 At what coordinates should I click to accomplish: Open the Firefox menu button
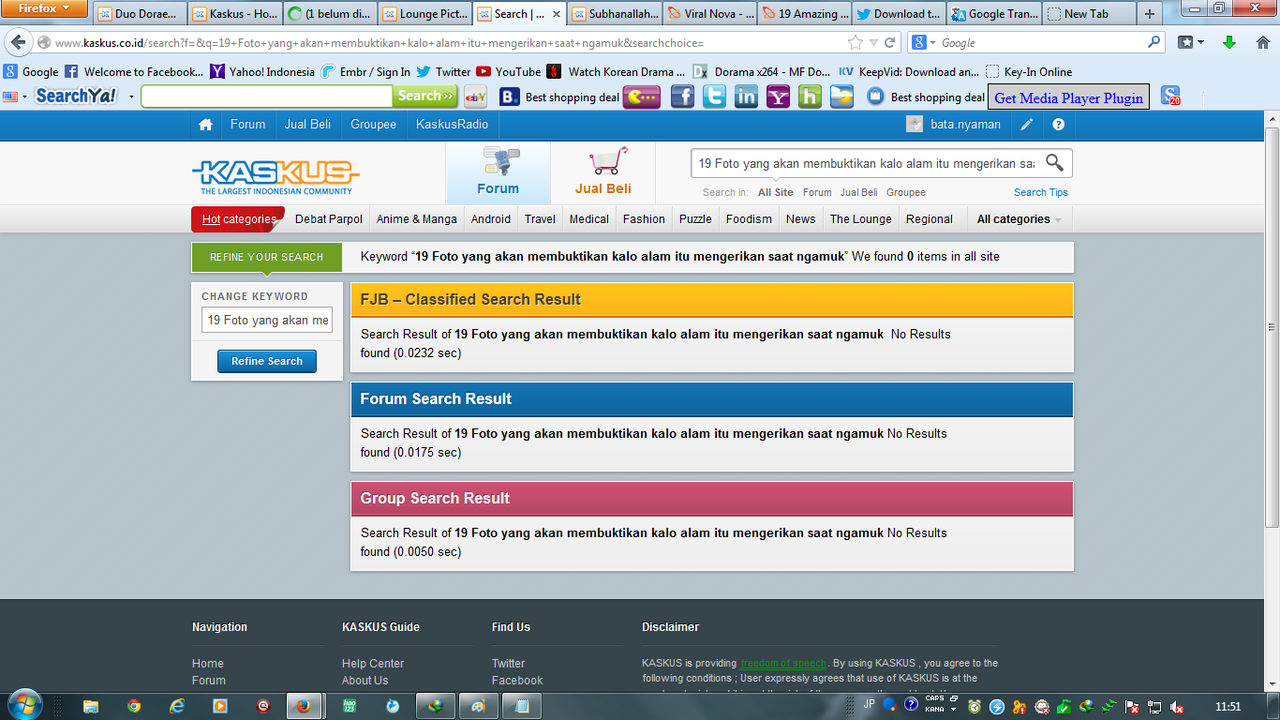[44, 9]
